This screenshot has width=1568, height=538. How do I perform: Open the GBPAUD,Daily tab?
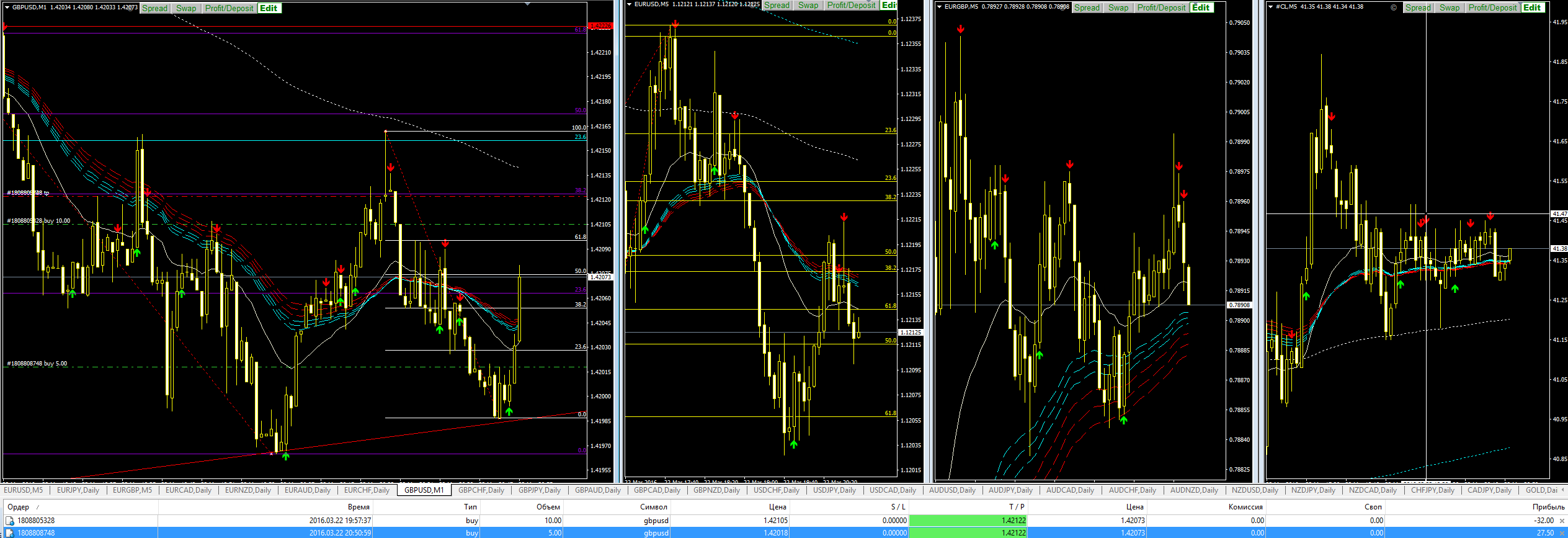(x=598, y=490)
